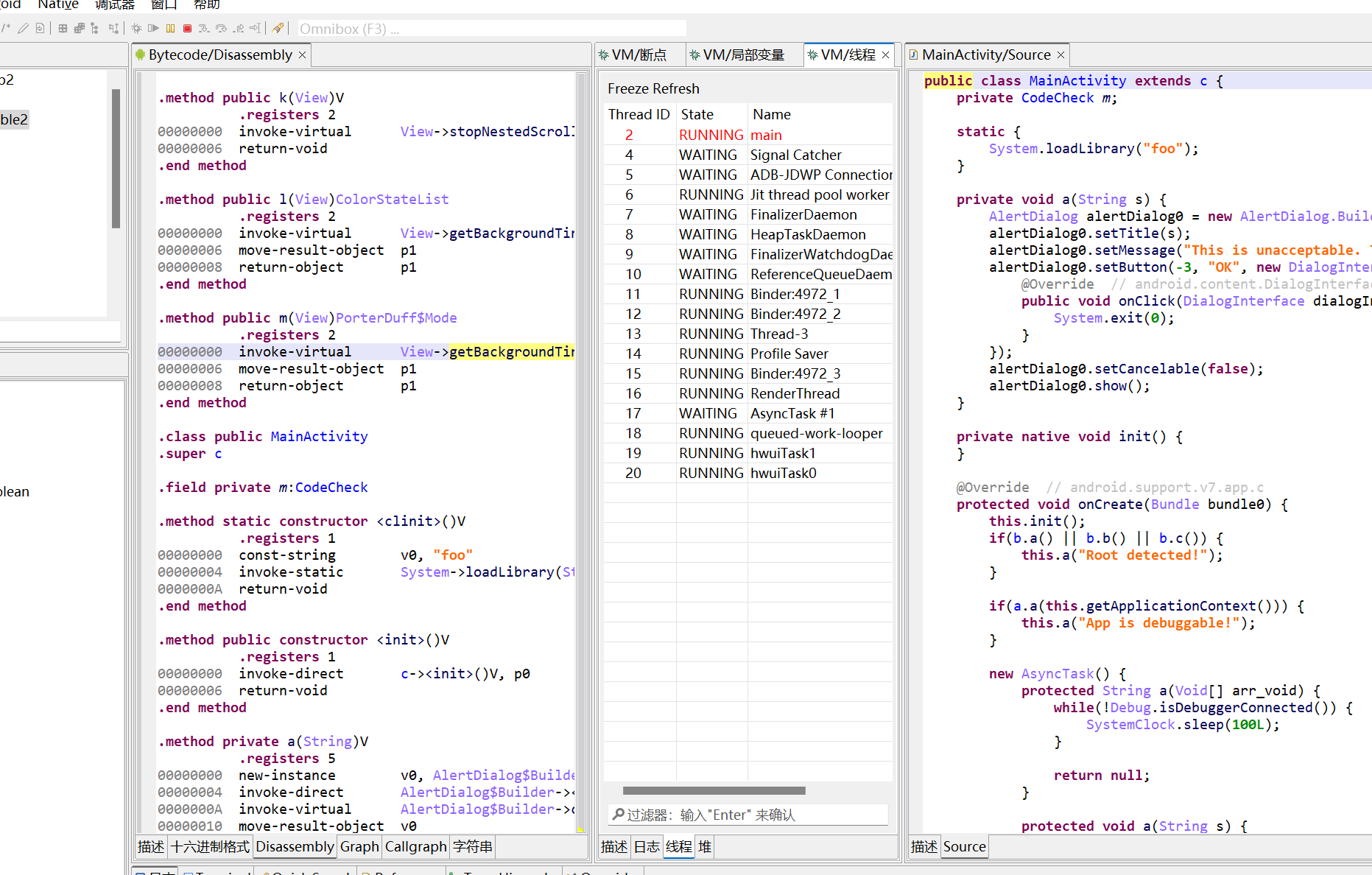
Task: Select the VM/线程 tab
Action: [x=848, y=55]
